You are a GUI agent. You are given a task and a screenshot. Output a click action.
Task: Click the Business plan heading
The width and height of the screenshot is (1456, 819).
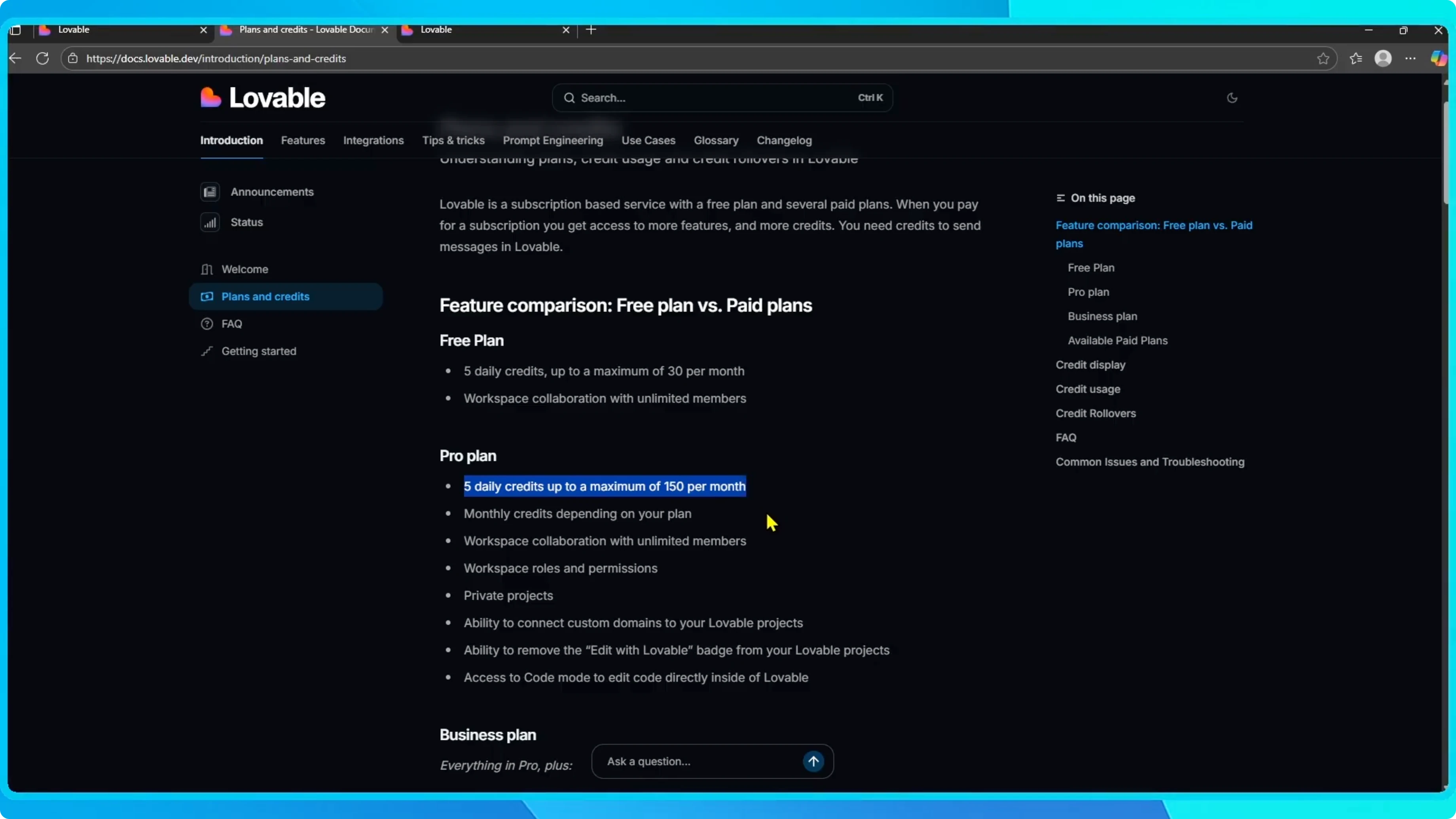point(488,735)
